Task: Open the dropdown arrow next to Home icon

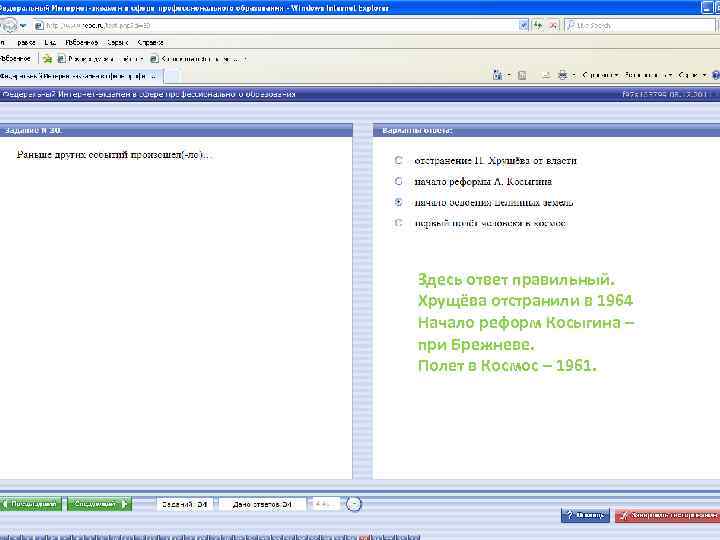Action: click(x=509, y=75)
